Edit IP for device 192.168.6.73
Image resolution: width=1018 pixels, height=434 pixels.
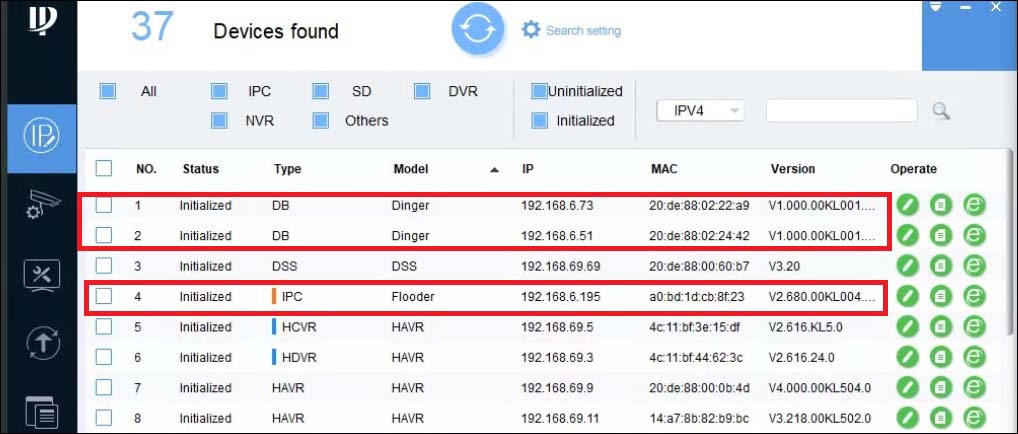(908, 205)
